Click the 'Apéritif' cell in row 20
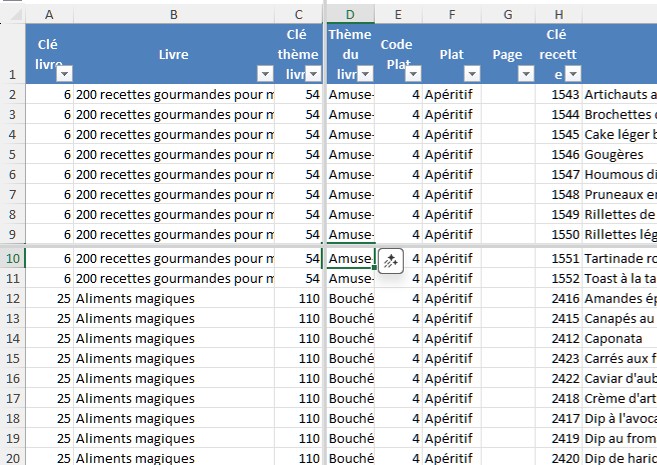 point(452,458)
